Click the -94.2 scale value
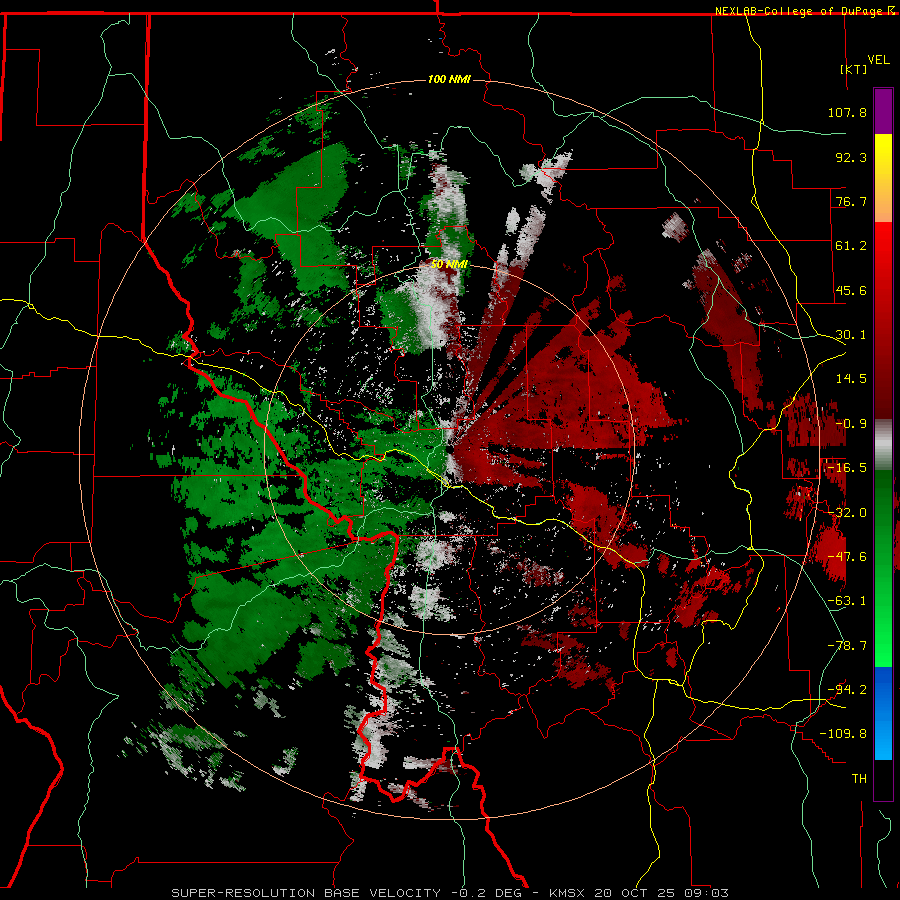900x900 pixels. tap(847, 690)
